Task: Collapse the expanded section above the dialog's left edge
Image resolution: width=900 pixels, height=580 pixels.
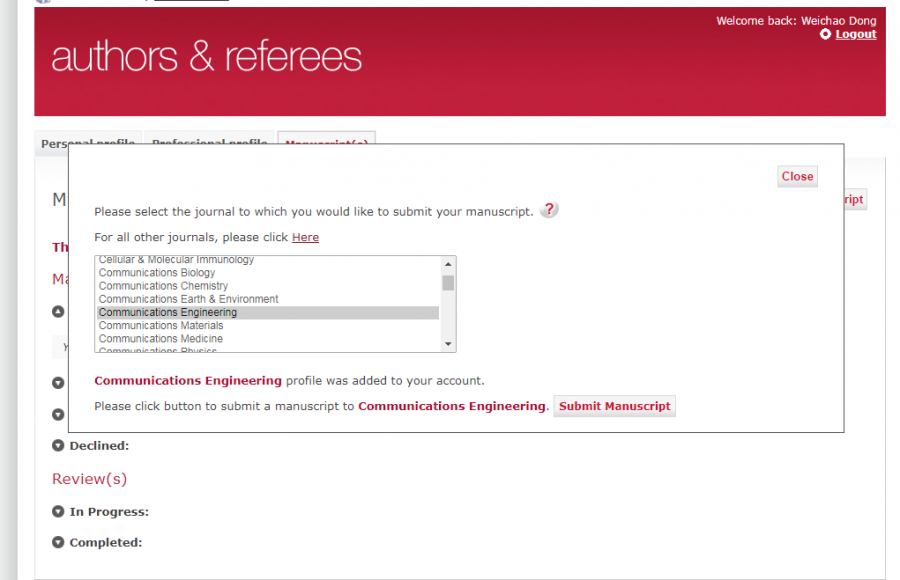Action: pos(58,311)
